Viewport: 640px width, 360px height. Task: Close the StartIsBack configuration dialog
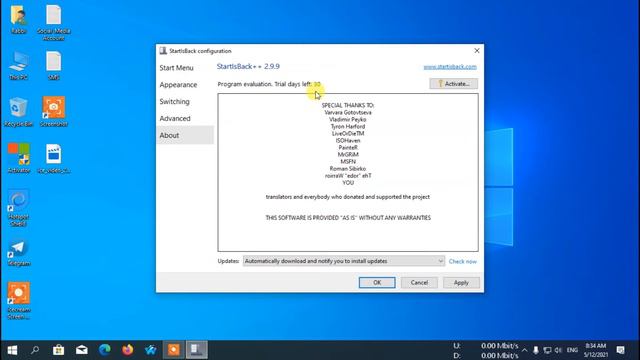coord(477,51)
